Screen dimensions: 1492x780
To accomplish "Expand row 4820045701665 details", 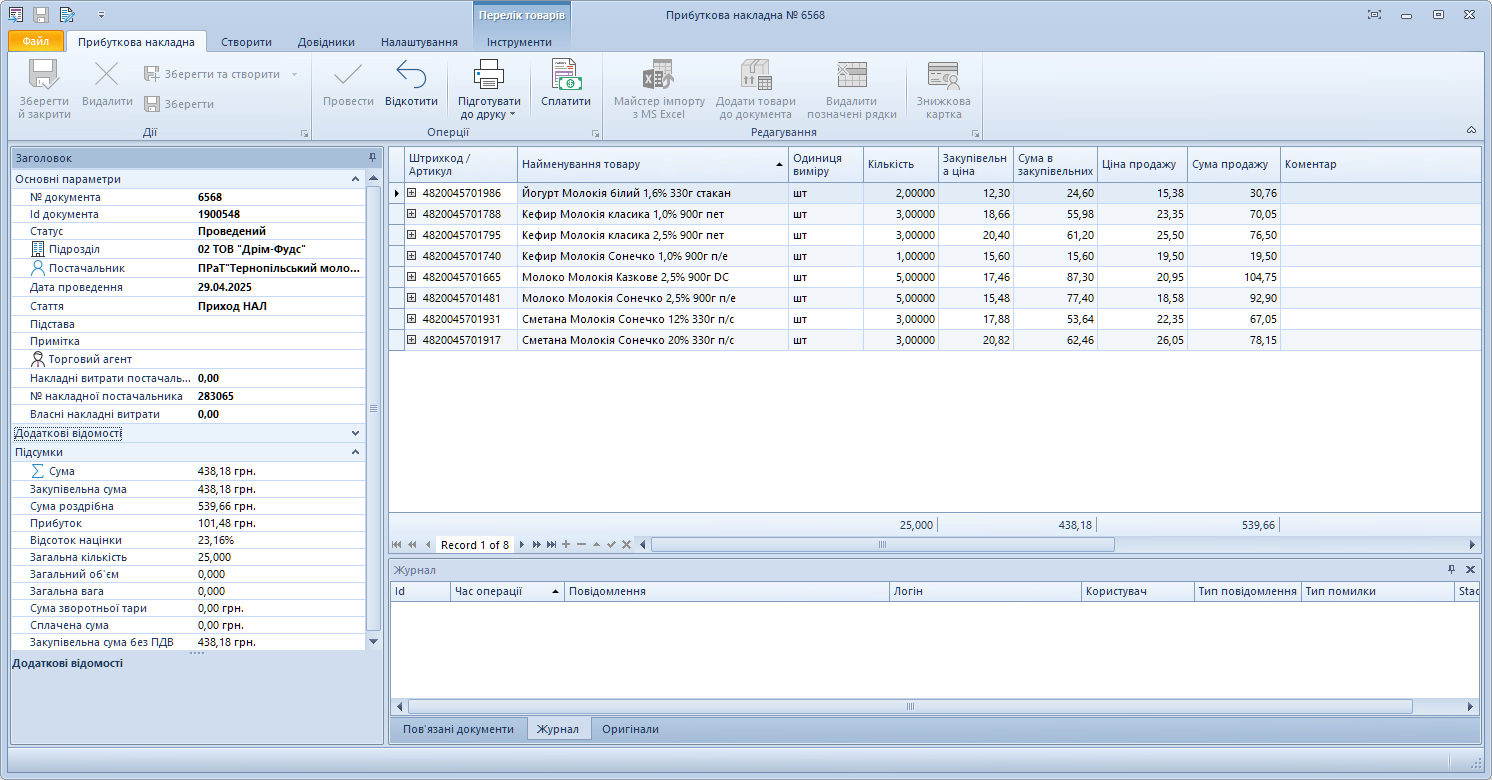I will tap(411, 277).
